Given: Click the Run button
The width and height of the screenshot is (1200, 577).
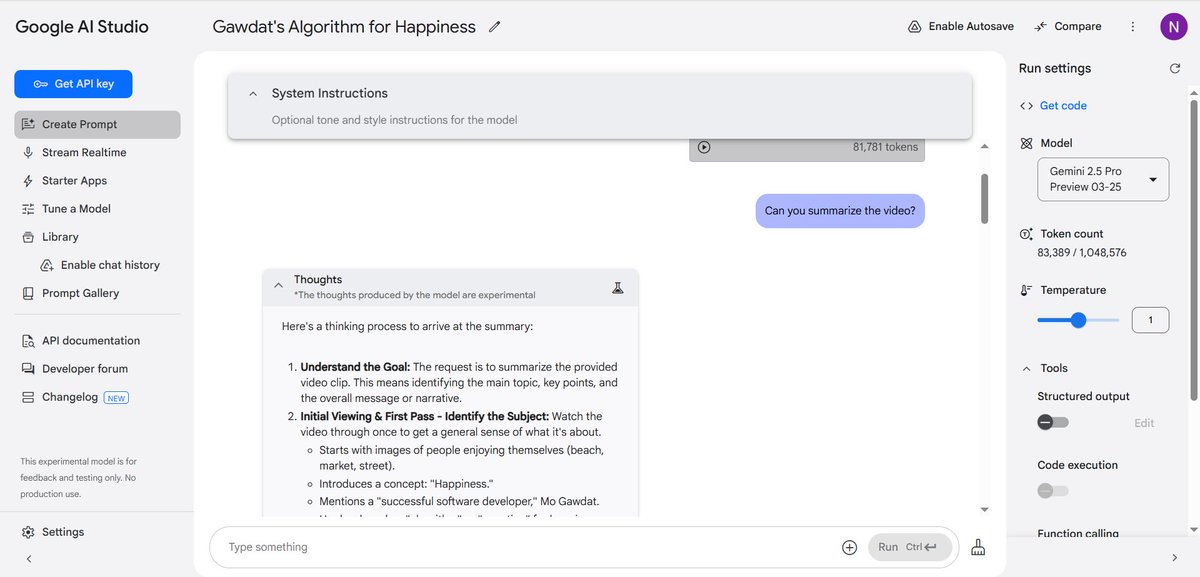Looking at the screenshot, I should pos(909,547).
